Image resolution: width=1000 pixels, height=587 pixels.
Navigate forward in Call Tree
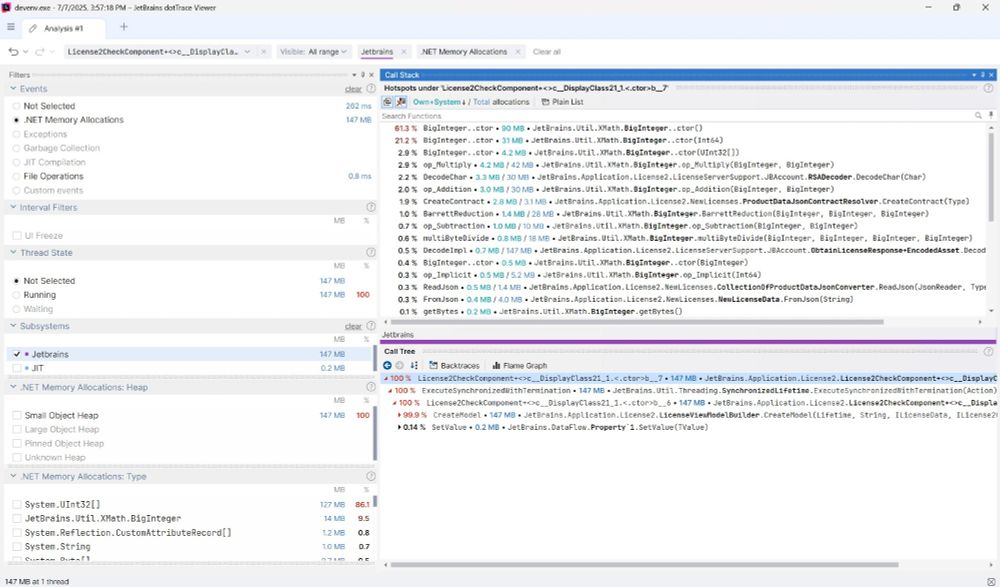pyautogui.click(x=400, y=366)
